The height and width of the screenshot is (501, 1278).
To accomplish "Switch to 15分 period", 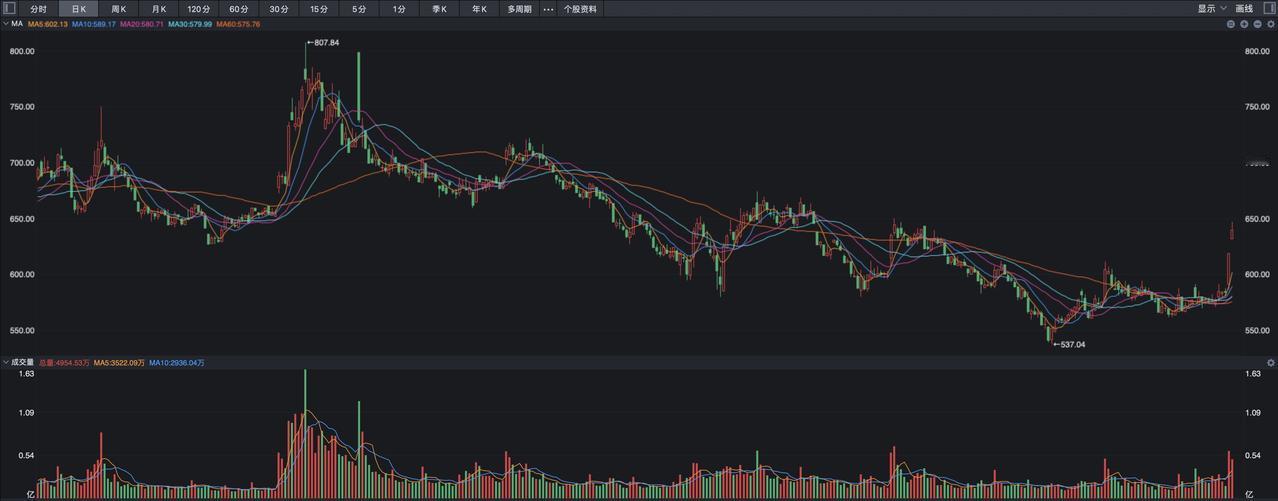I will [318, 8].
